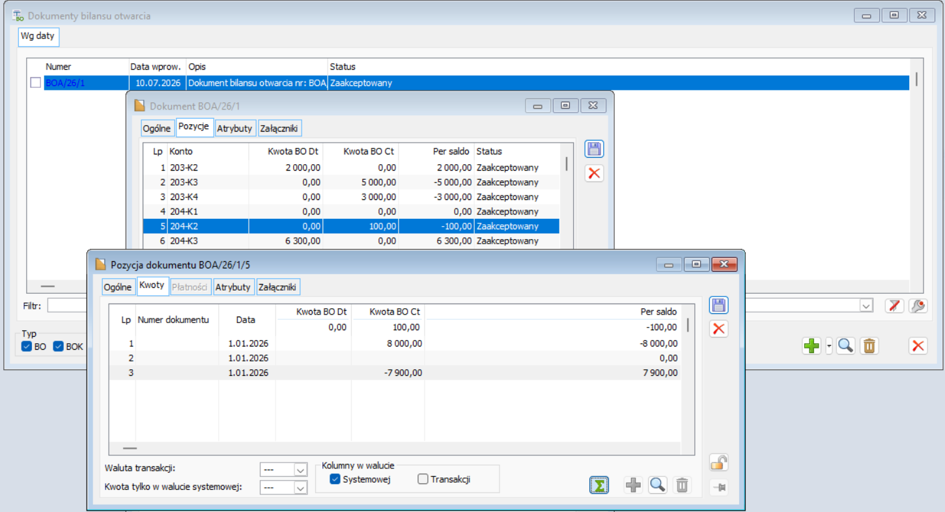
Task: Add a new amount row with plus icon
Action: coord(633,485)
